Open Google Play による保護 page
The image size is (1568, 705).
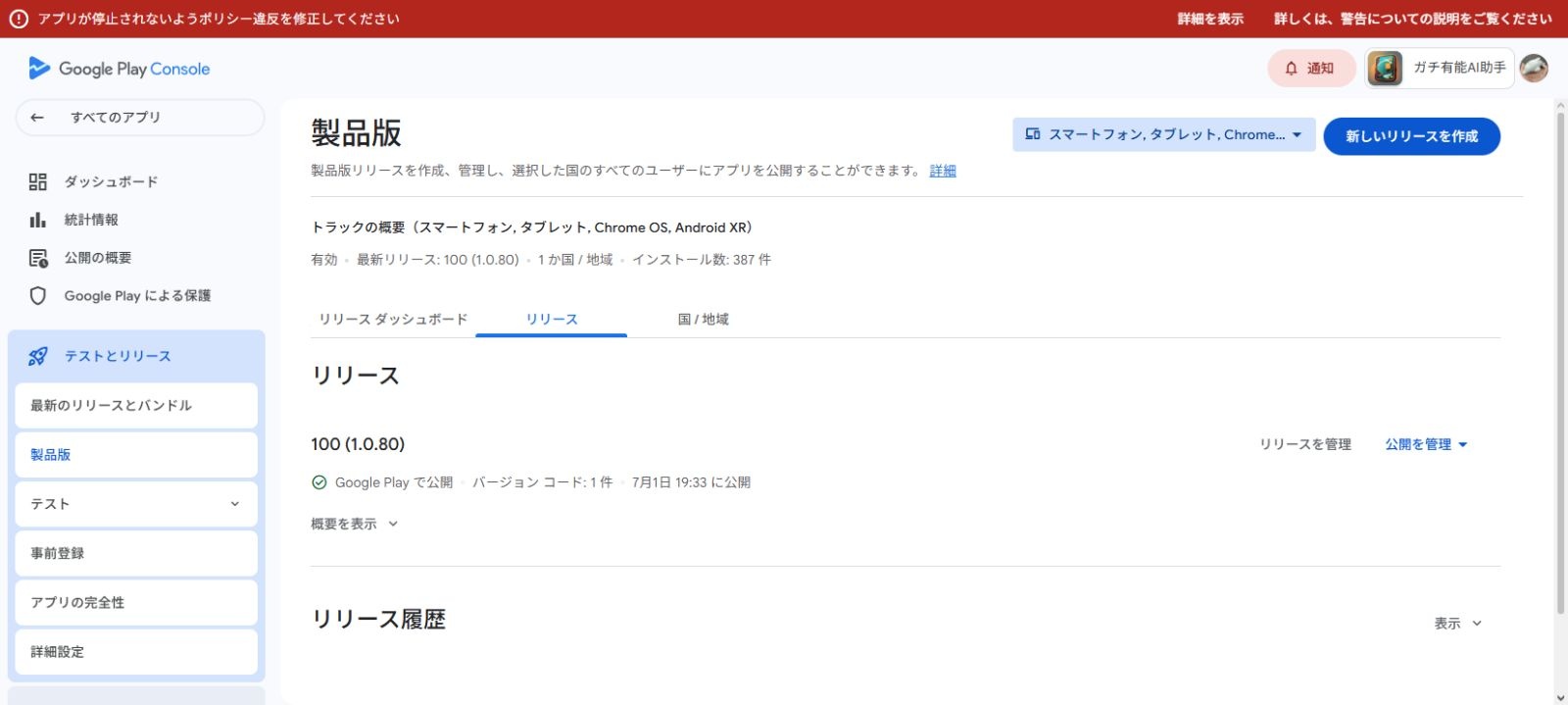coord(136,295)
